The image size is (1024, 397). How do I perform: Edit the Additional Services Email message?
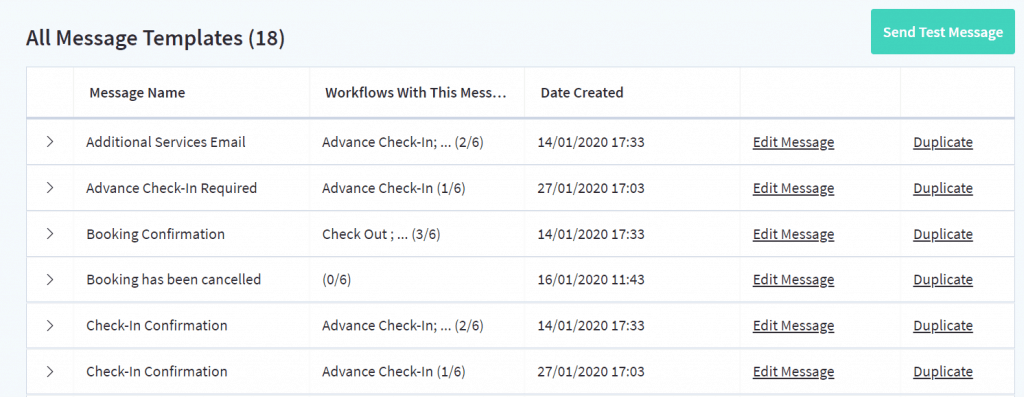793,142
